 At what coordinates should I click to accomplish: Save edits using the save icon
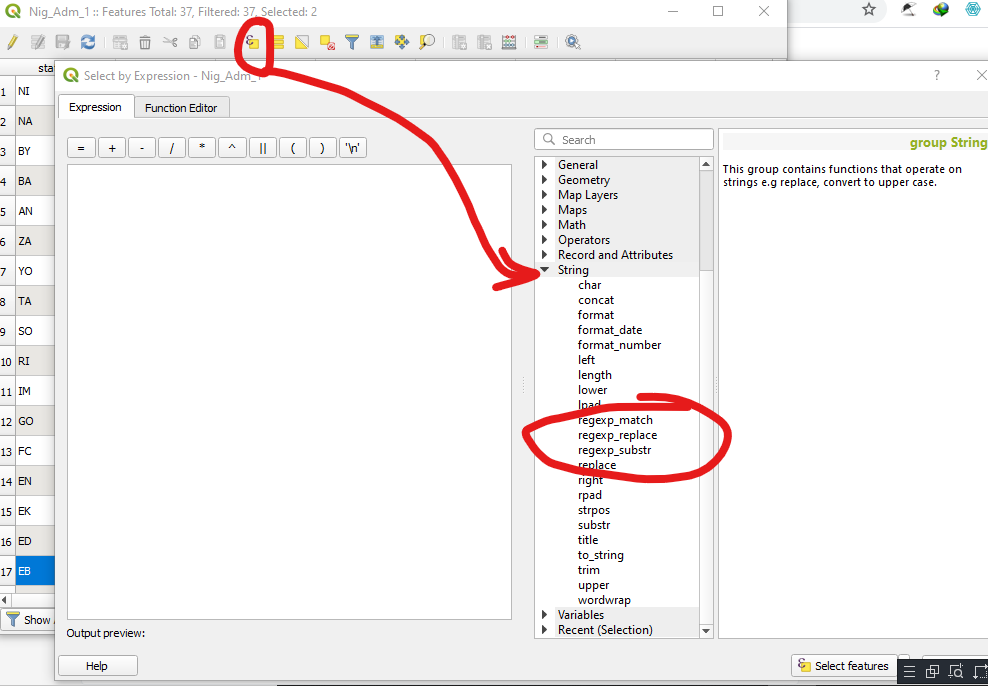tap(62, 42)
